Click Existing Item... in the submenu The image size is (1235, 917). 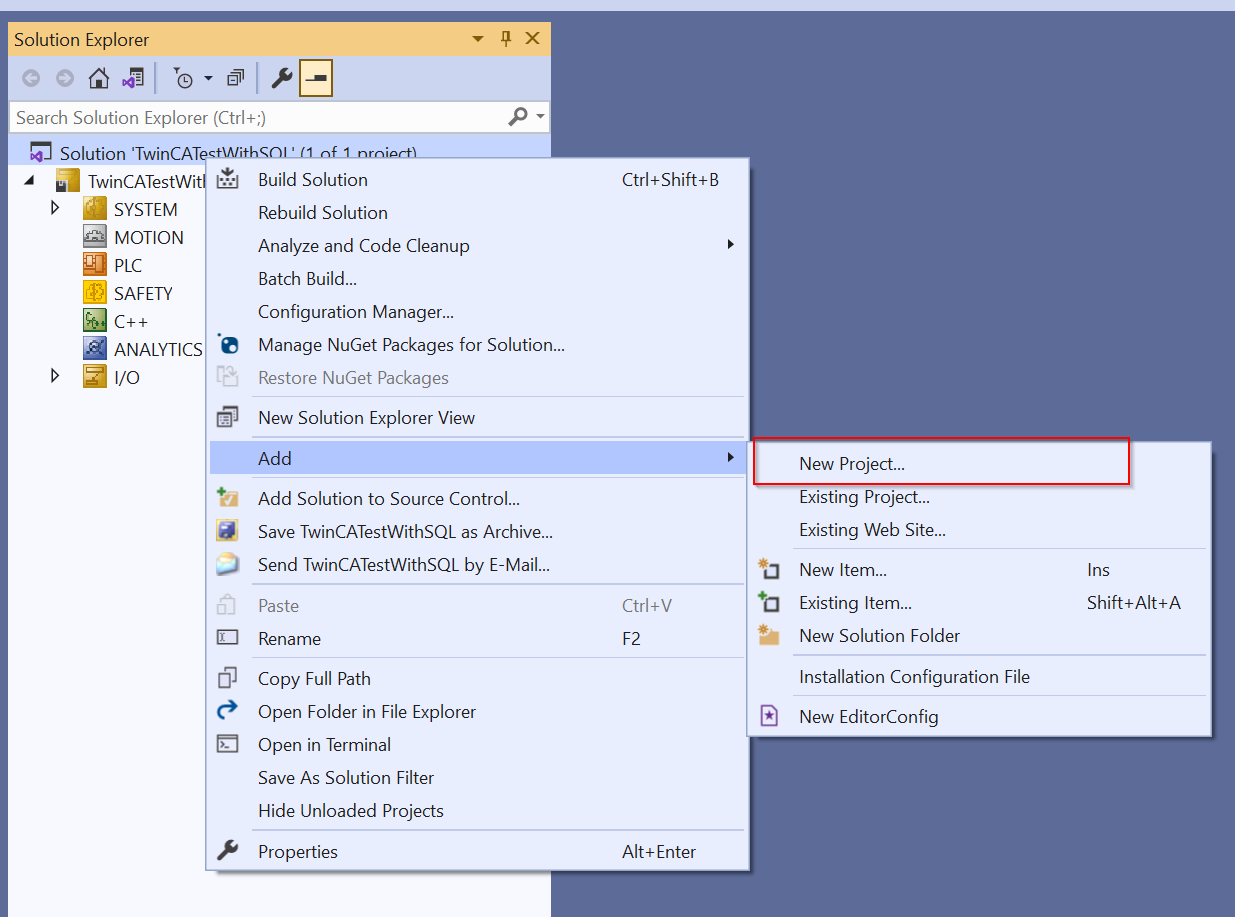[x=979, y=603]
